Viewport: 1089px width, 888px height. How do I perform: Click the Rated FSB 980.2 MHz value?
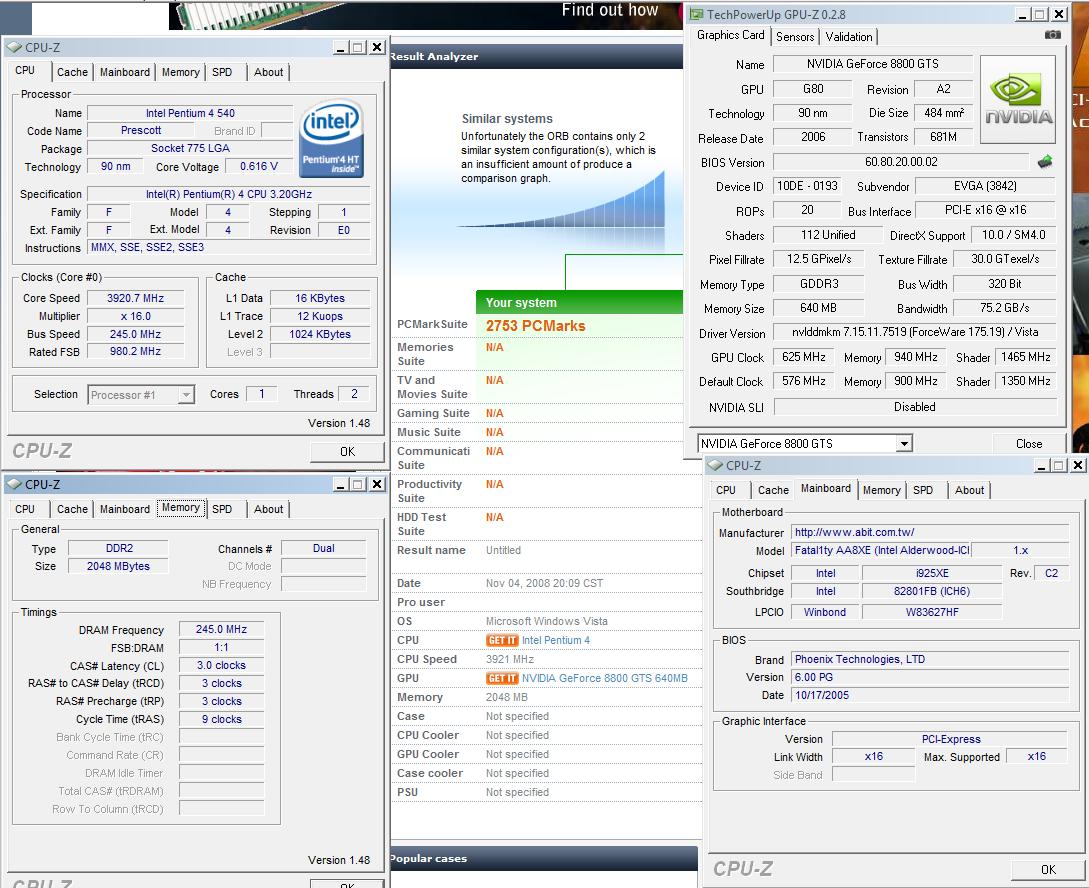(x=135, y=352)
